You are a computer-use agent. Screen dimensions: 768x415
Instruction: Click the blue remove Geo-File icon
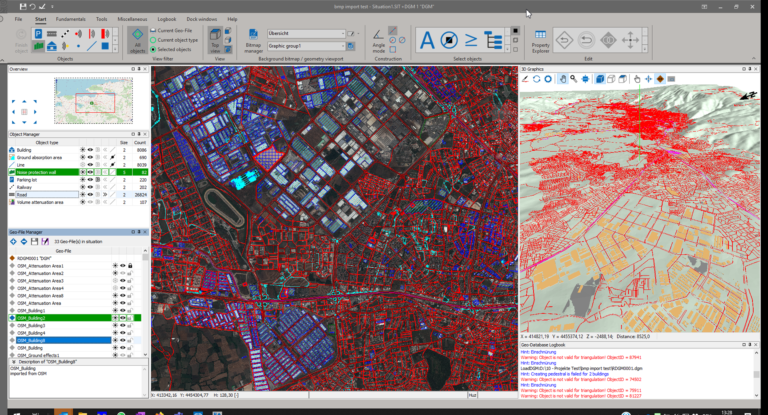pyautogui.click(x=24, y=242)
